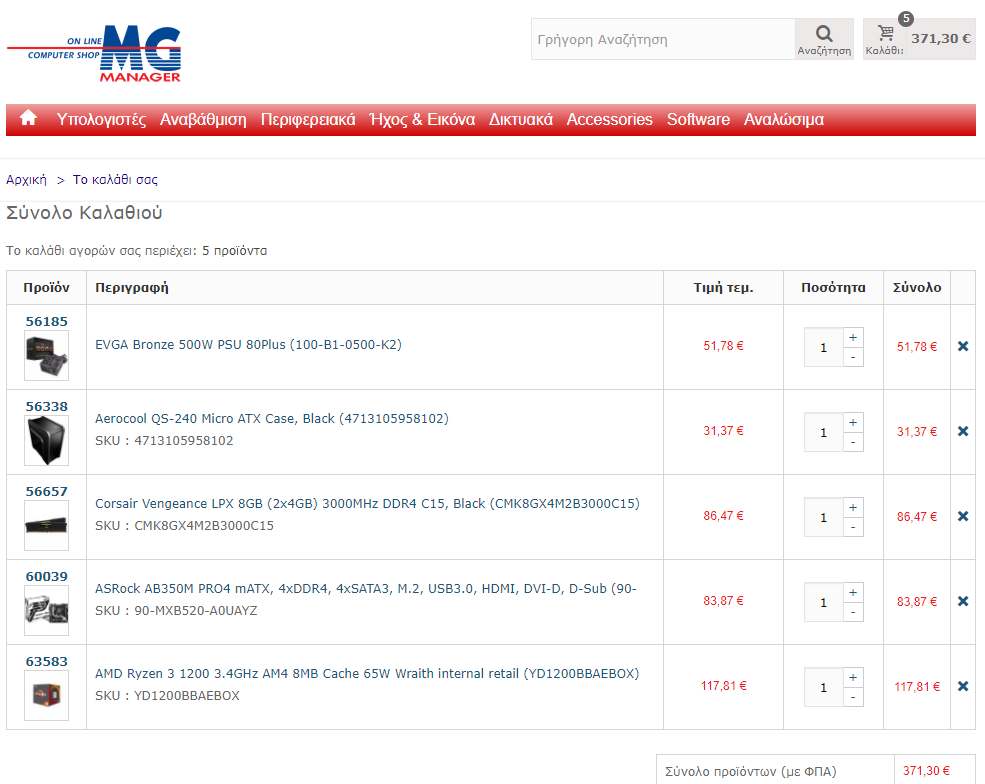
Task: Increase quantity of Aerocool QS-240 case
Action: pos(853,422)
